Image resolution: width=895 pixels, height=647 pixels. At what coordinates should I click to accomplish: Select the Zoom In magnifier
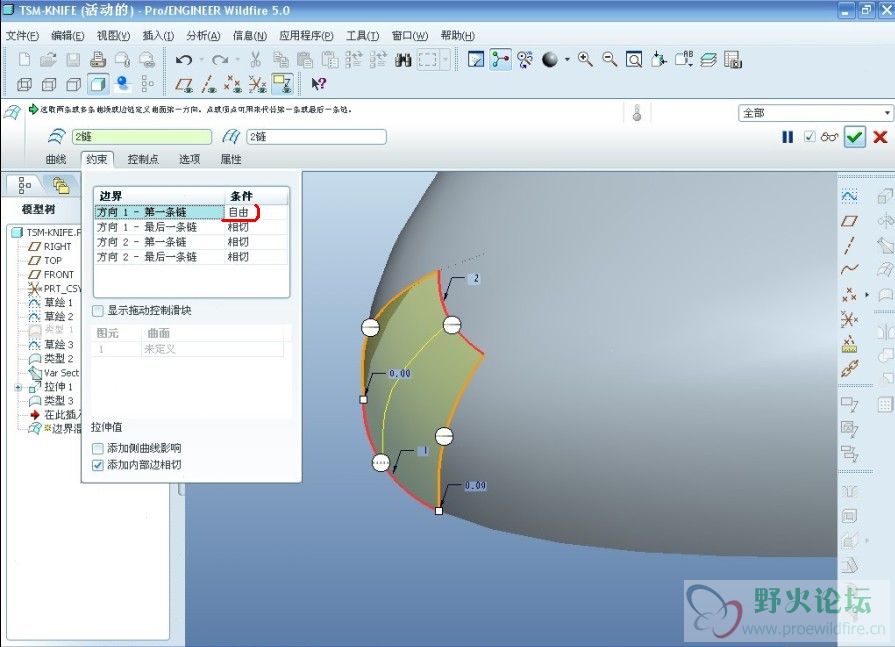coord(585,59)
